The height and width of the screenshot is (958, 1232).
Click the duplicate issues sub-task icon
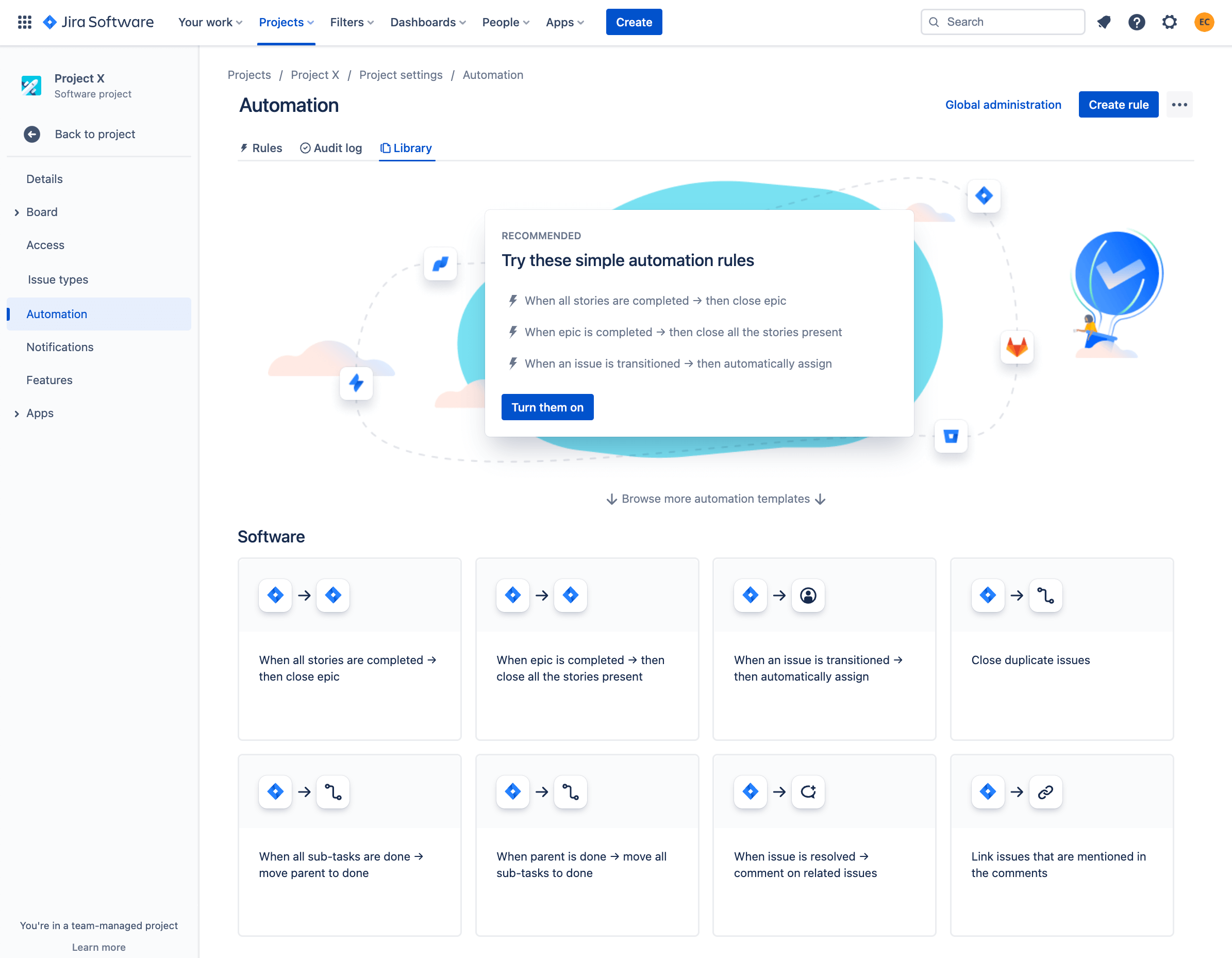point(1044,596)
